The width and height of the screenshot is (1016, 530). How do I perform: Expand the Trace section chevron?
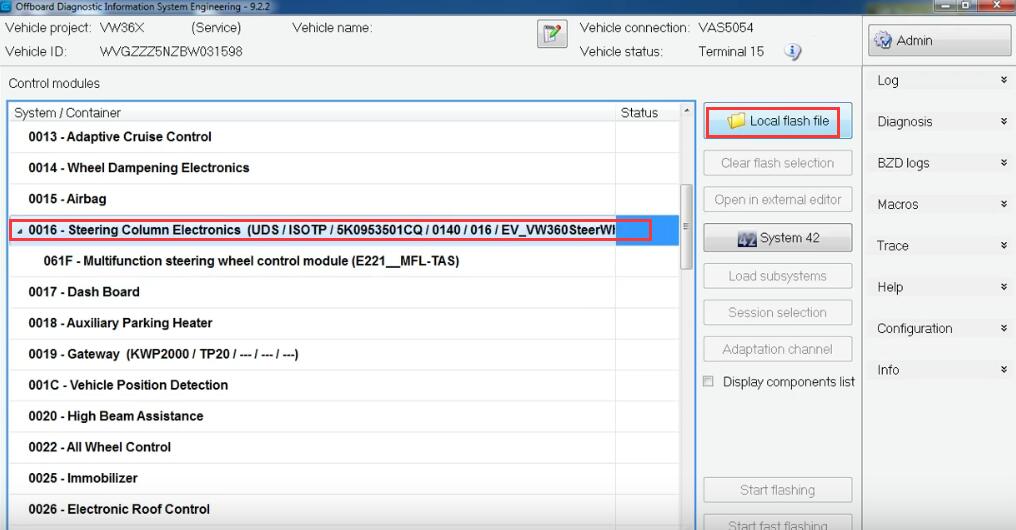(x=1003, y=246)
